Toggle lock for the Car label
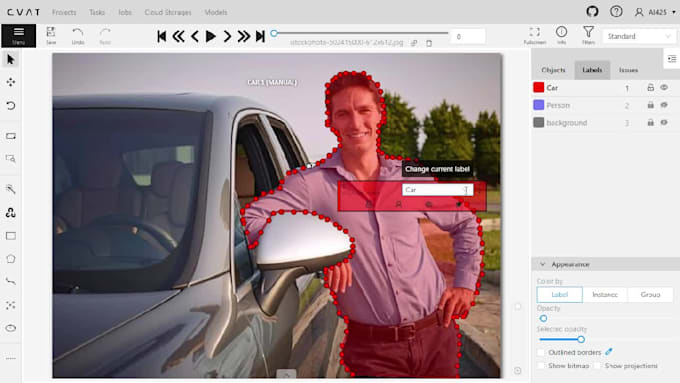This screenshot has width=680, height=383. pos(651,88)
